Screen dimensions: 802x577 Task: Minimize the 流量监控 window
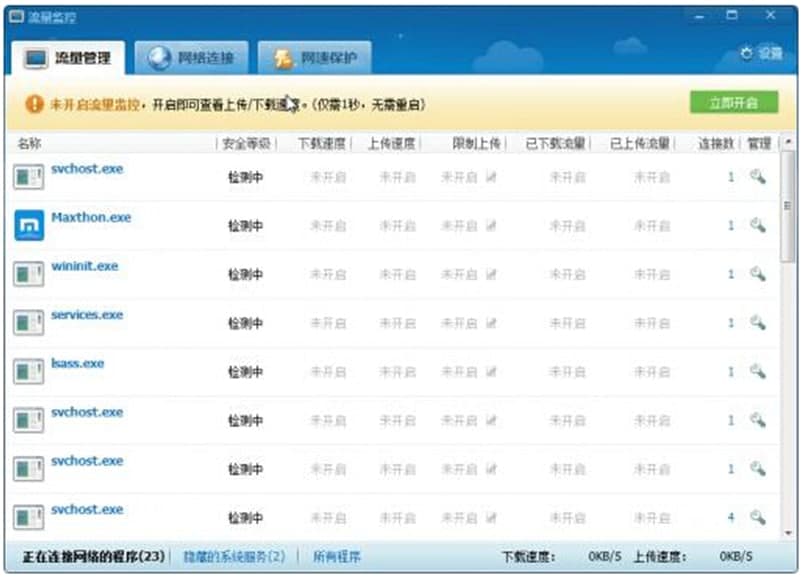(x=699, y=16)
